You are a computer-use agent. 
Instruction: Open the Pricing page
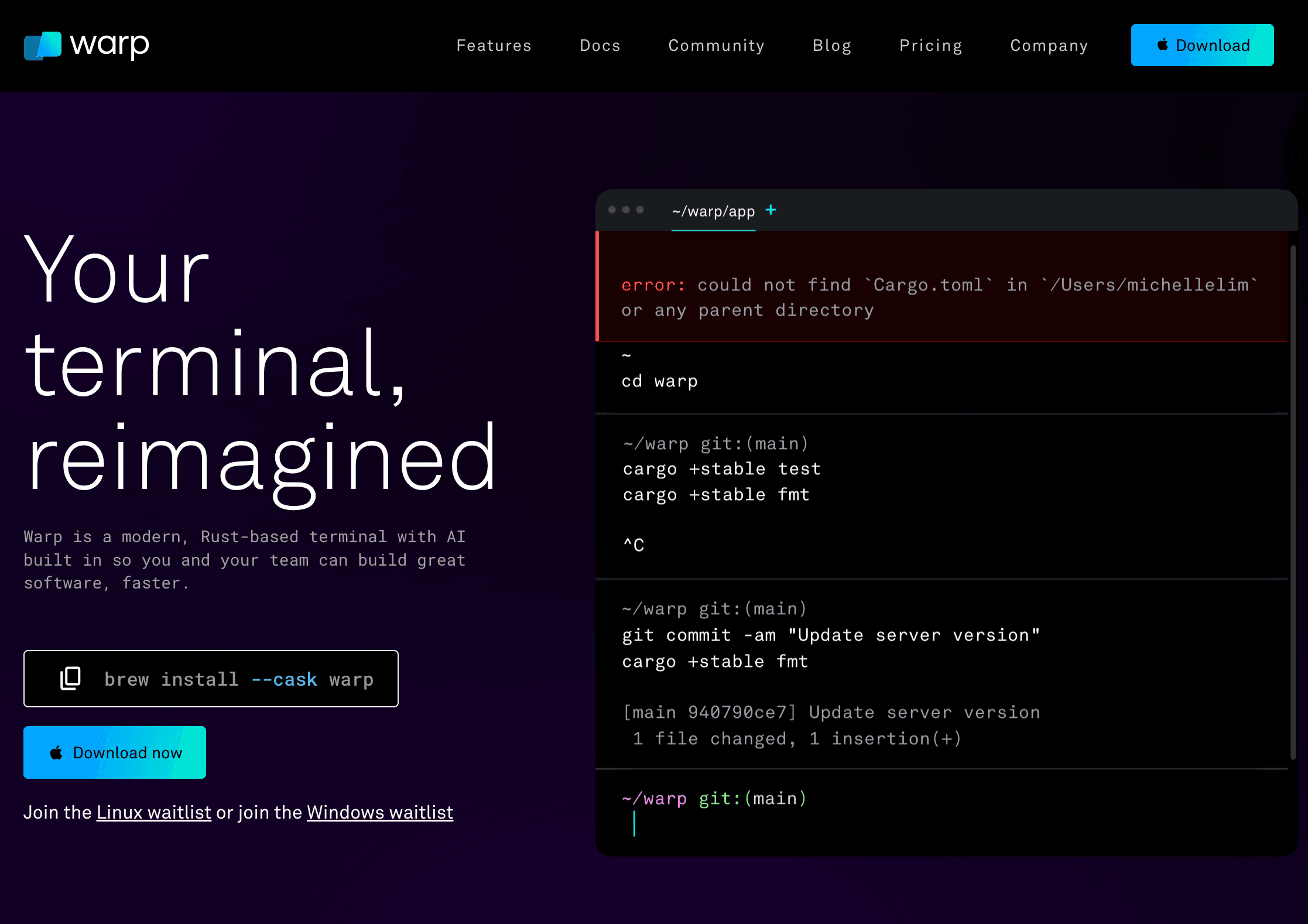coord(930,46)
